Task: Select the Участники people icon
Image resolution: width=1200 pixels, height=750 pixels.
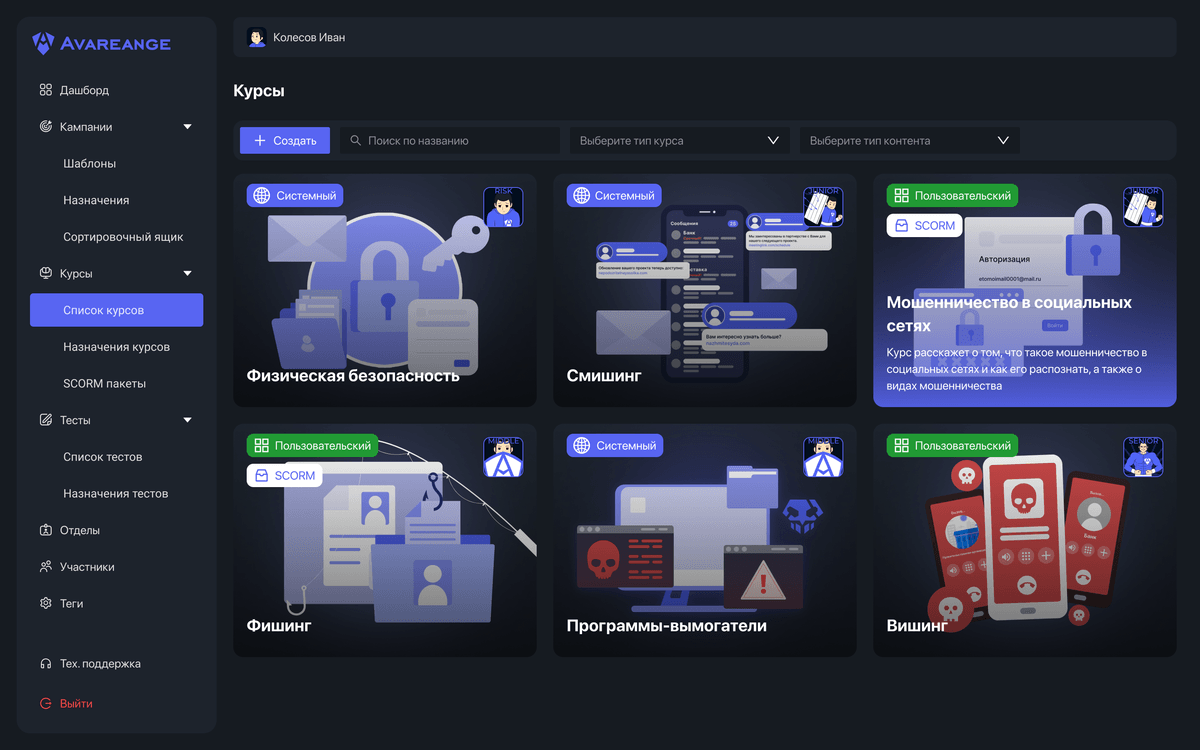Action: point(45,566)
